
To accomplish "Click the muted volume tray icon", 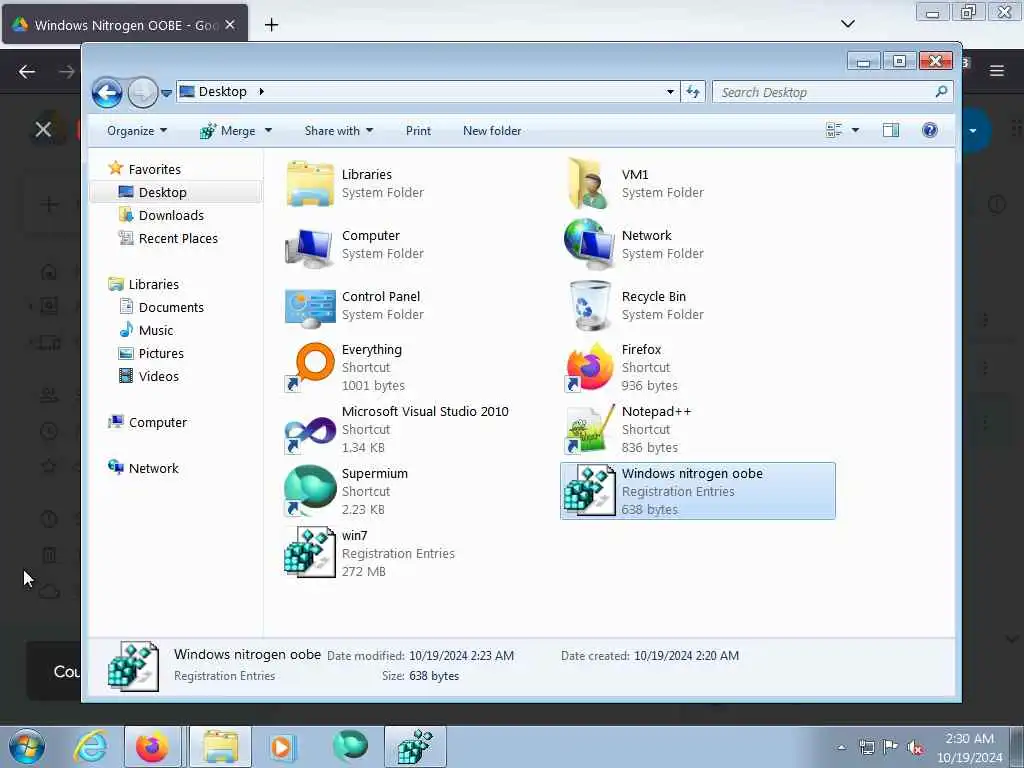I will tap(914, 748).
